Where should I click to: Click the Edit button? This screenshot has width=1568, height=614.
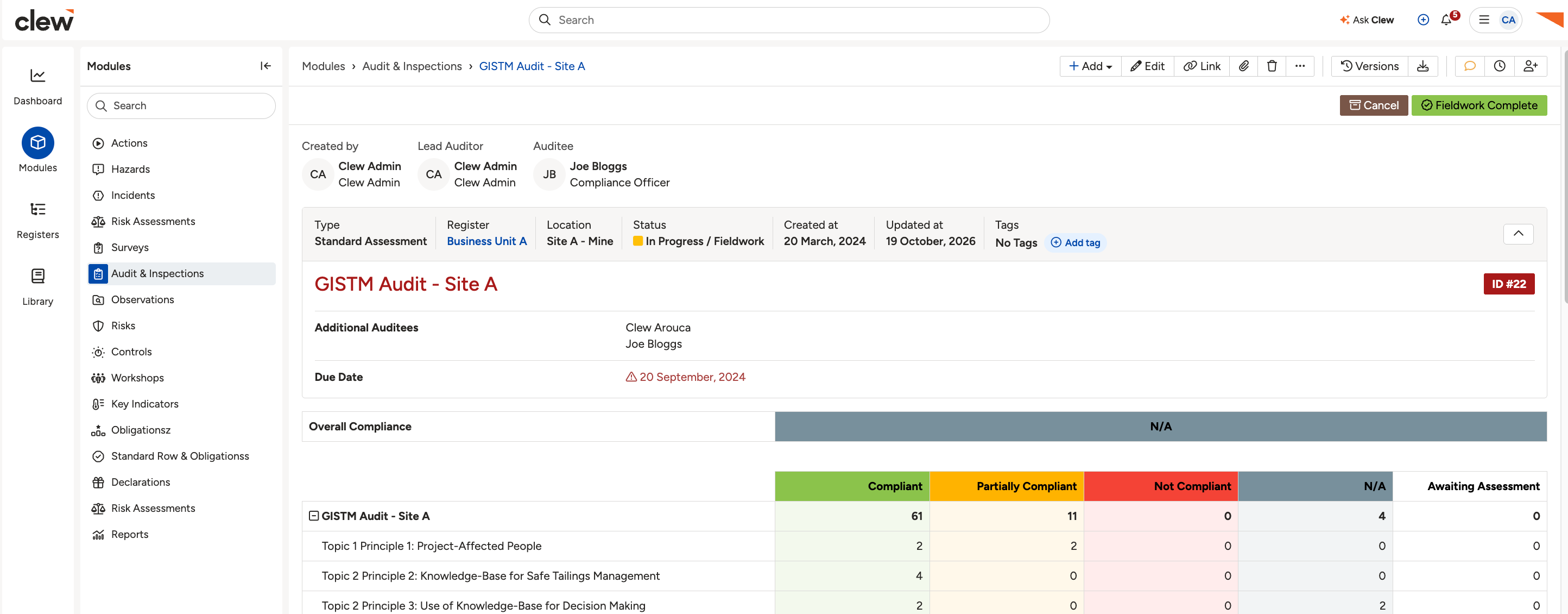coord(1147,66)
